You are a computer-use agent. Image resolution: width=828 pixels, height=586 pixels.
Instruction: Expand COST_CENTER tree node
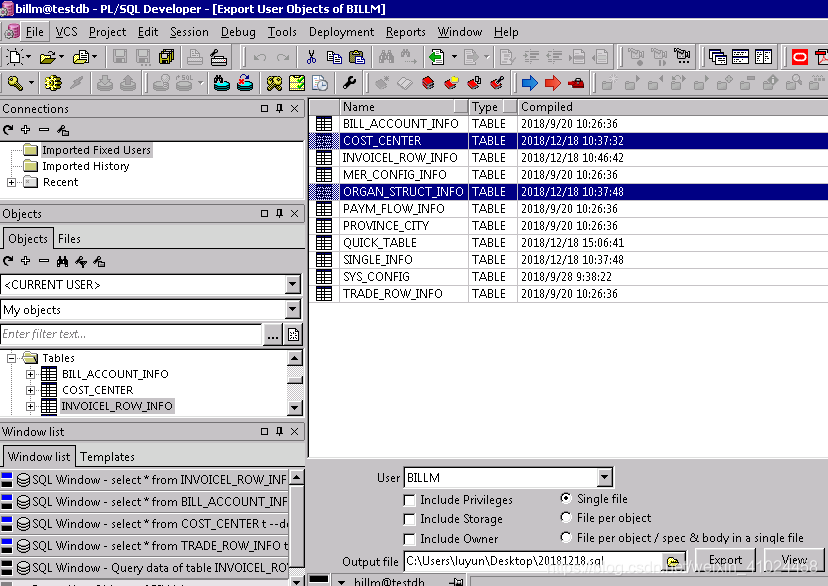[30, 390]
